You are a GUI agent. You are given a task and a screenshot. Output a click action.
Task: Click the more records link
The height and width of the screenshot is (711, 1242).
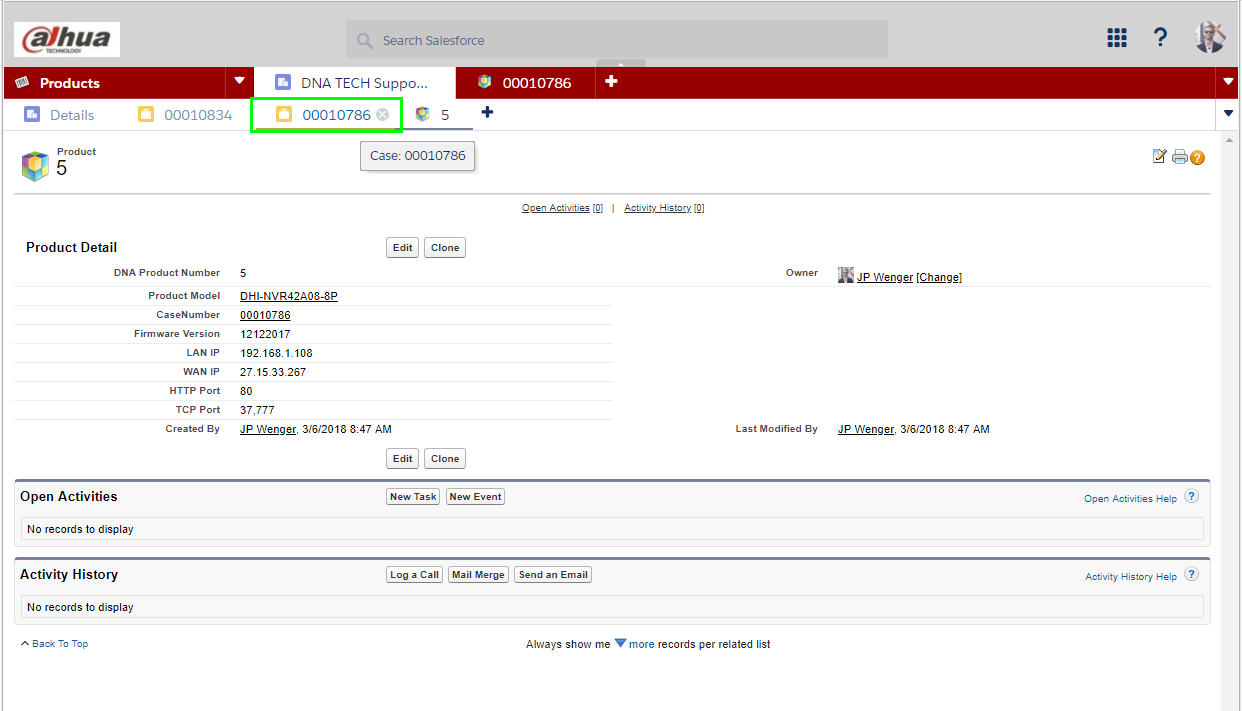click(641, 645)
